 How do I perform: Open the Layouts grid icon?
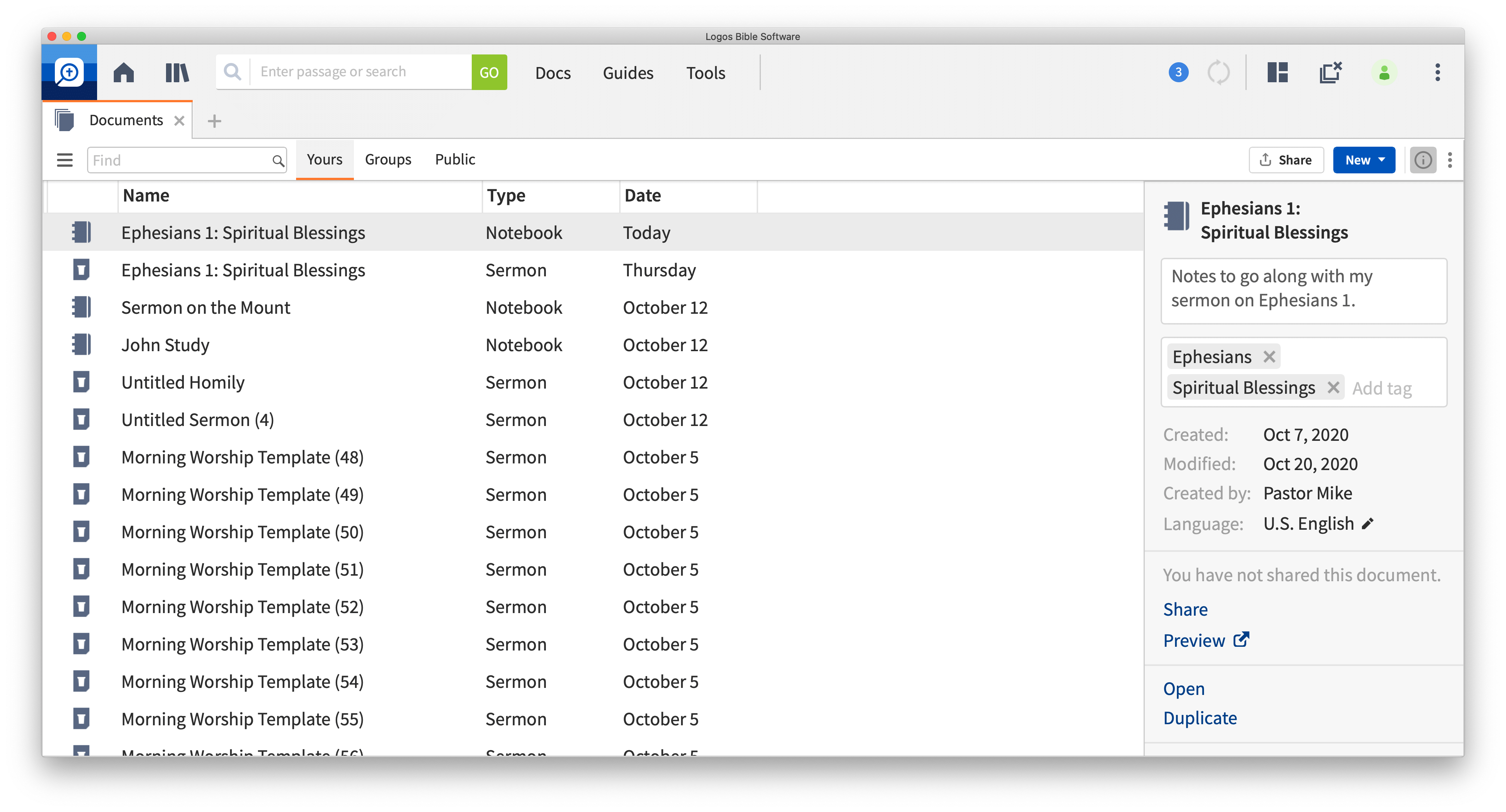coord(1277,73)
